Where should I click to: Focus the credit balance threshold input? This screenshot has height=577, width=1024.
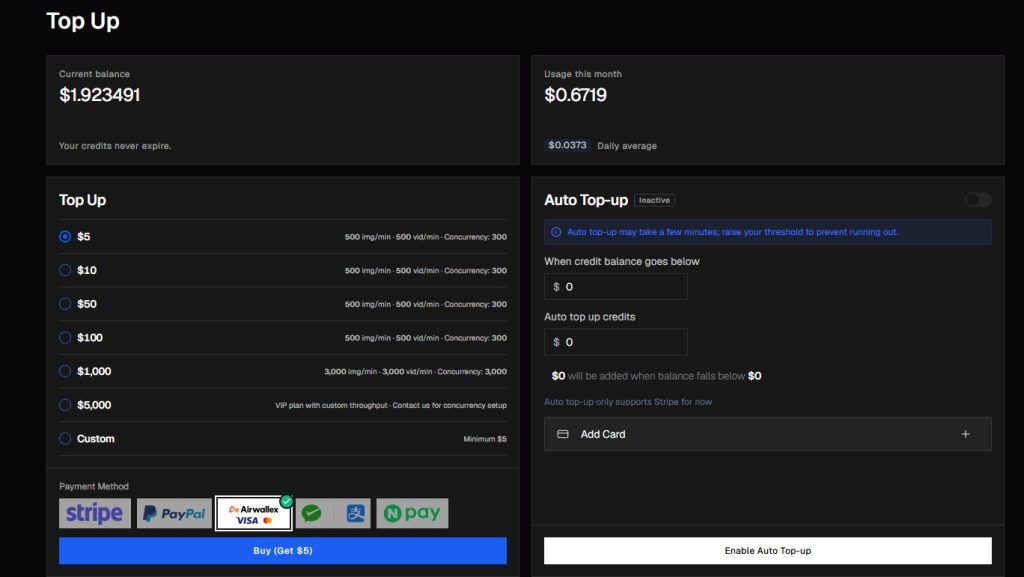616,287
